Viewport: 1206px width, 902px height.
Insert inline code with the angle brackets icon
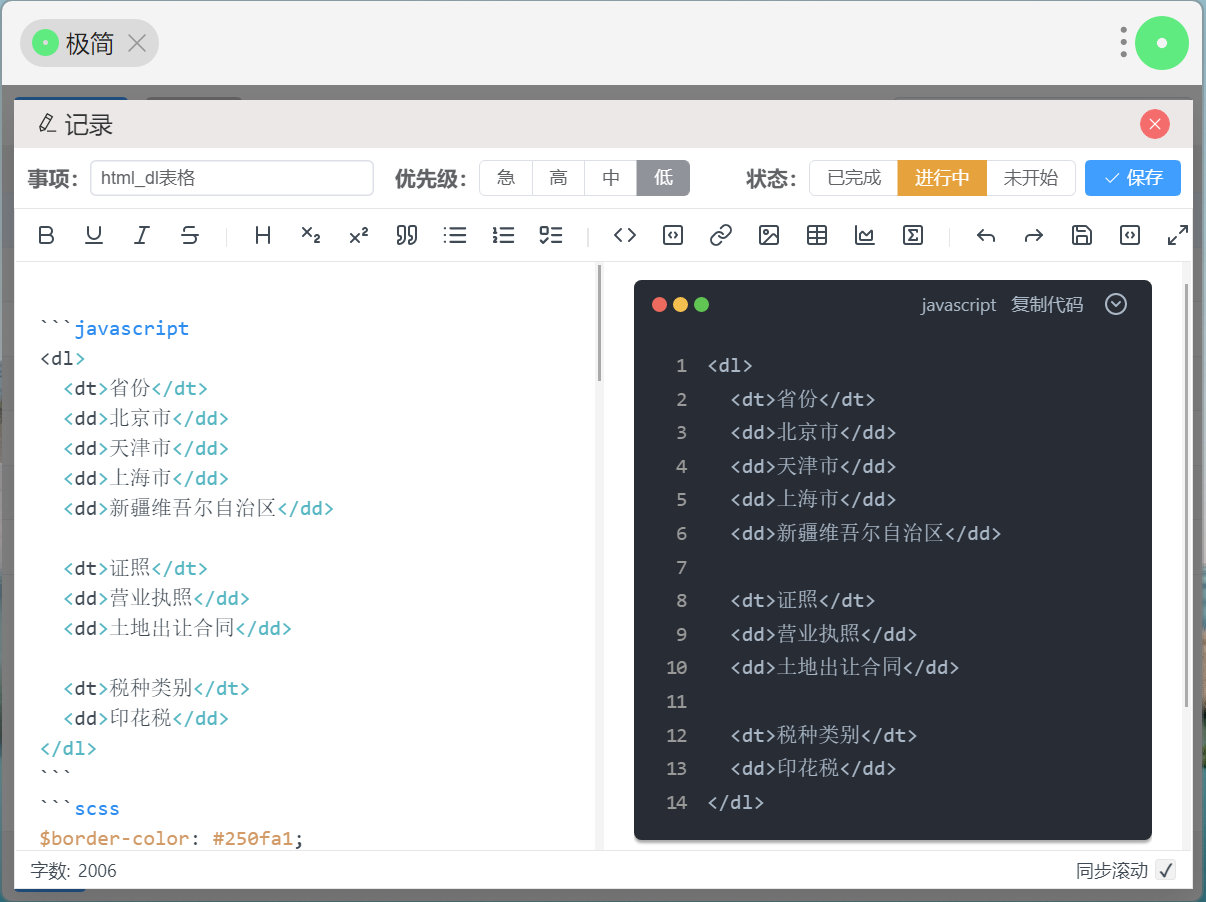[x=625, y=235]
